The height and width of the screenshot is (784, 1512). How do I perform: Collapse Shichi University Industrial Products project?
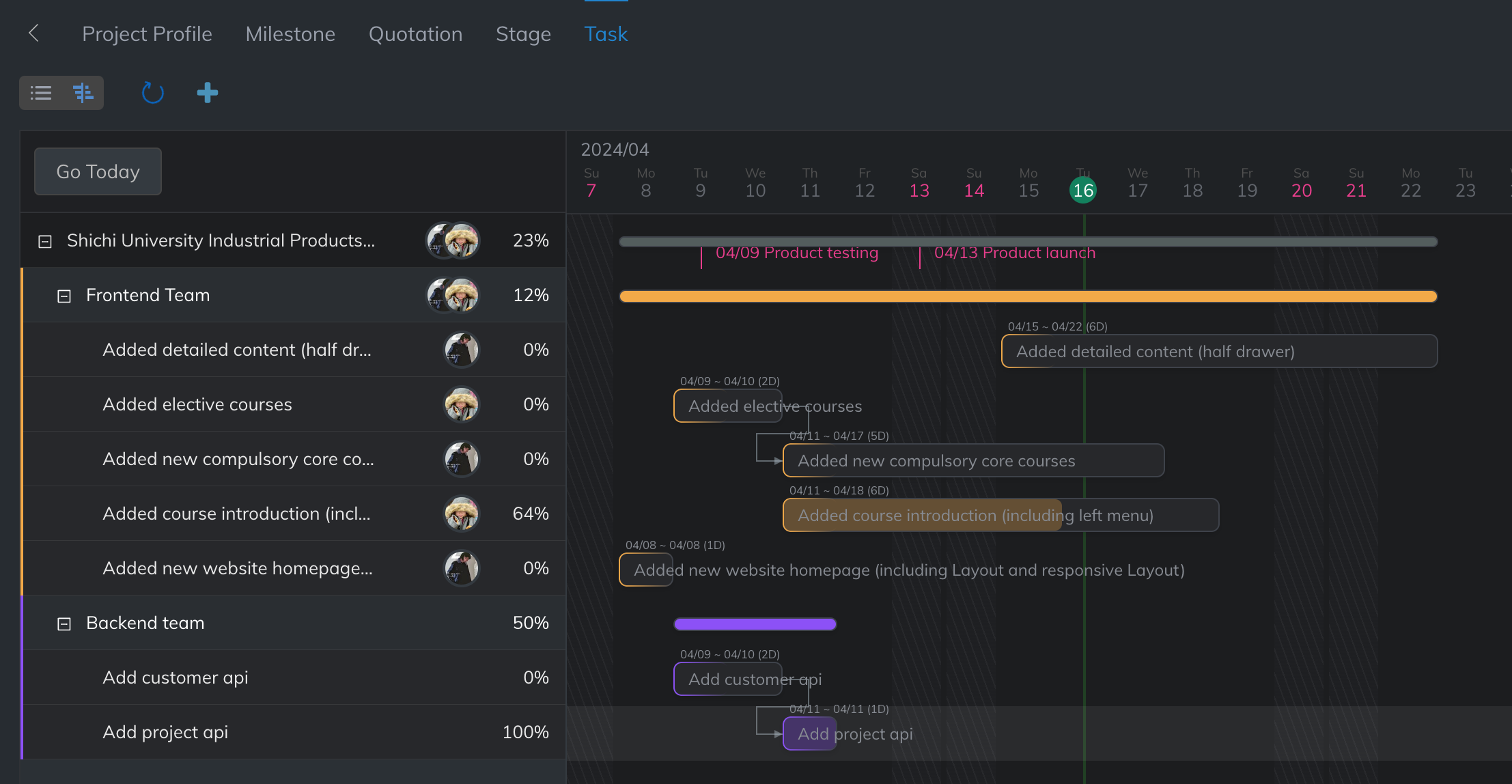(45, 241)
